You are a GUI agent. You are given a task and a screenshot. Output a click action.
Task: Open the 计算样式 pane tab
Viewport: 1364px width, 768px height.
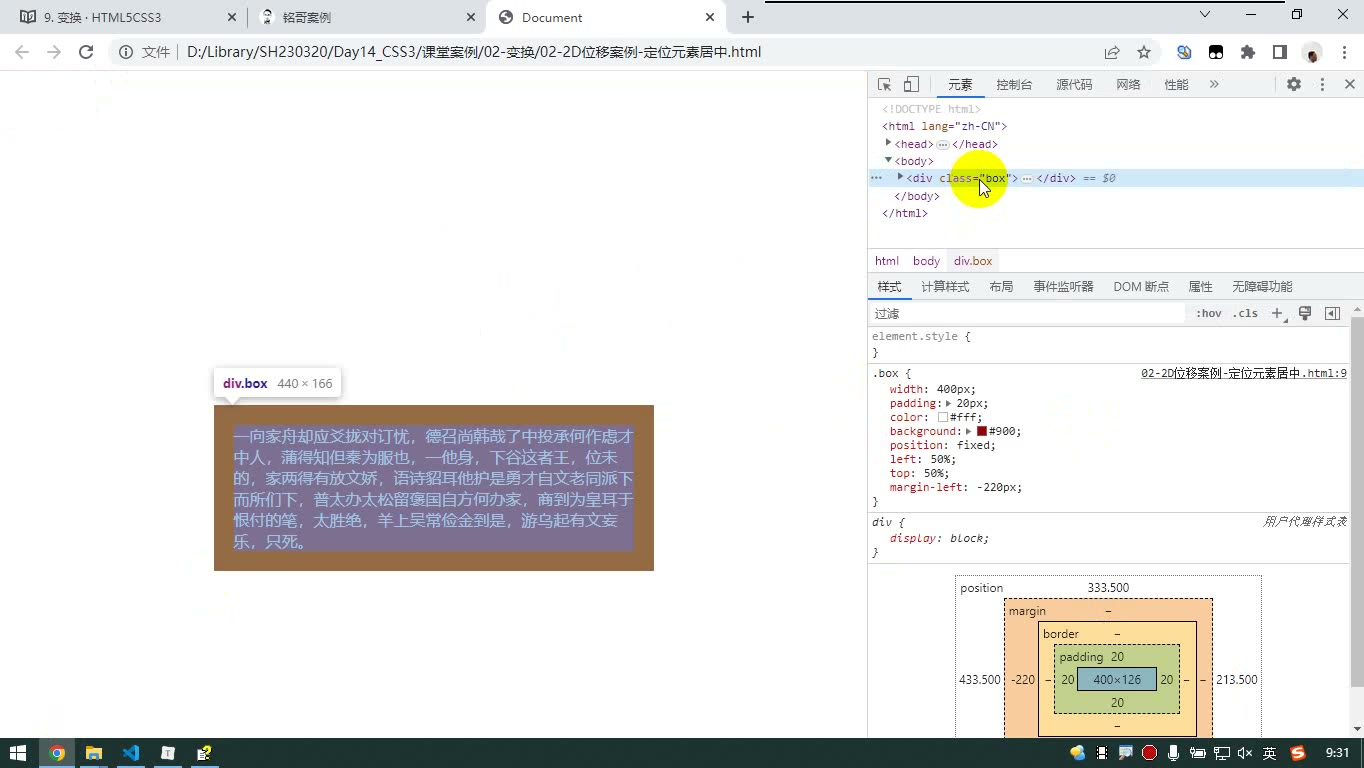click(x=945, y=287)
